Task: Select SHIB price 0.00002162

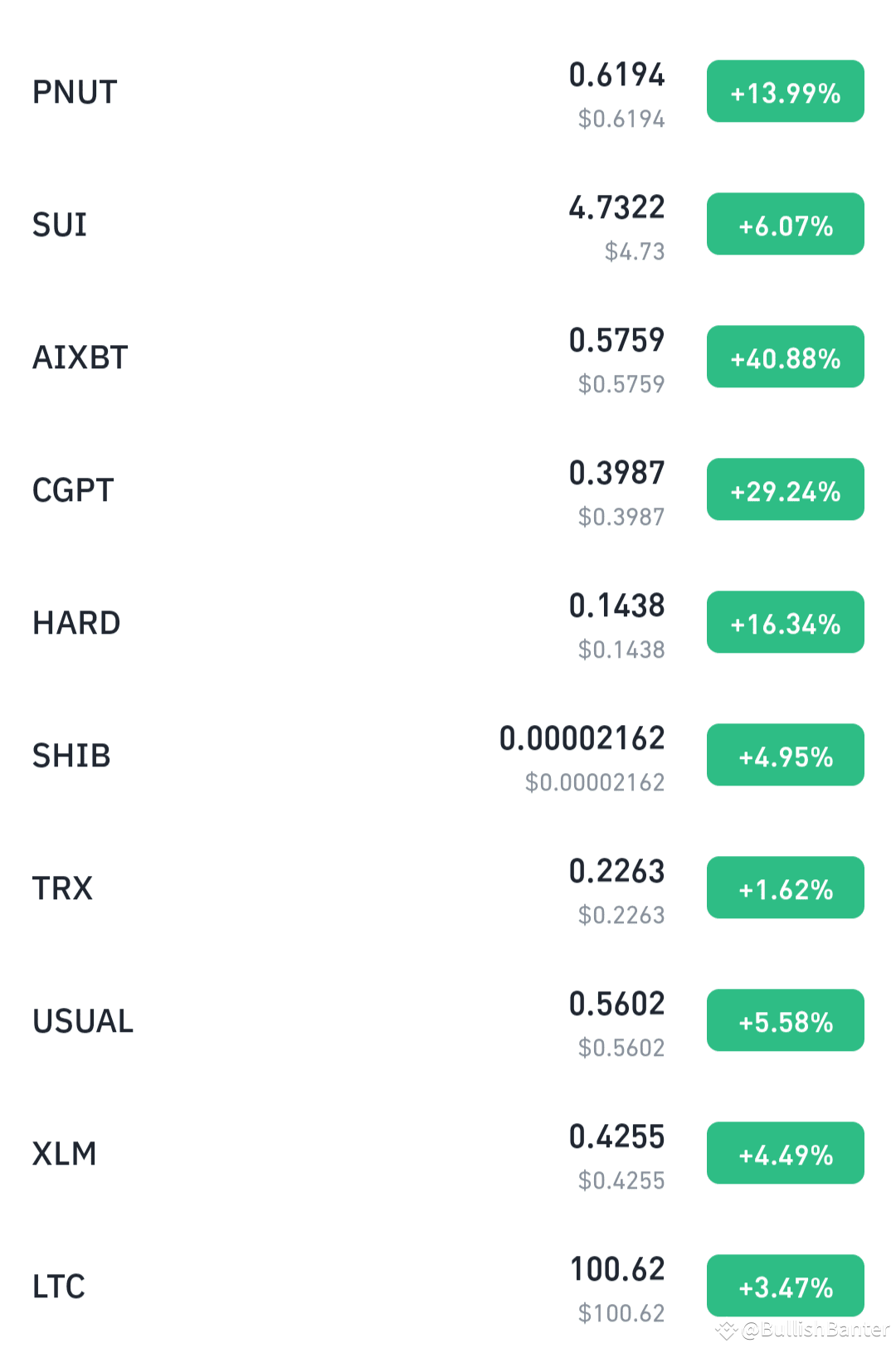Action: (582, 738)
